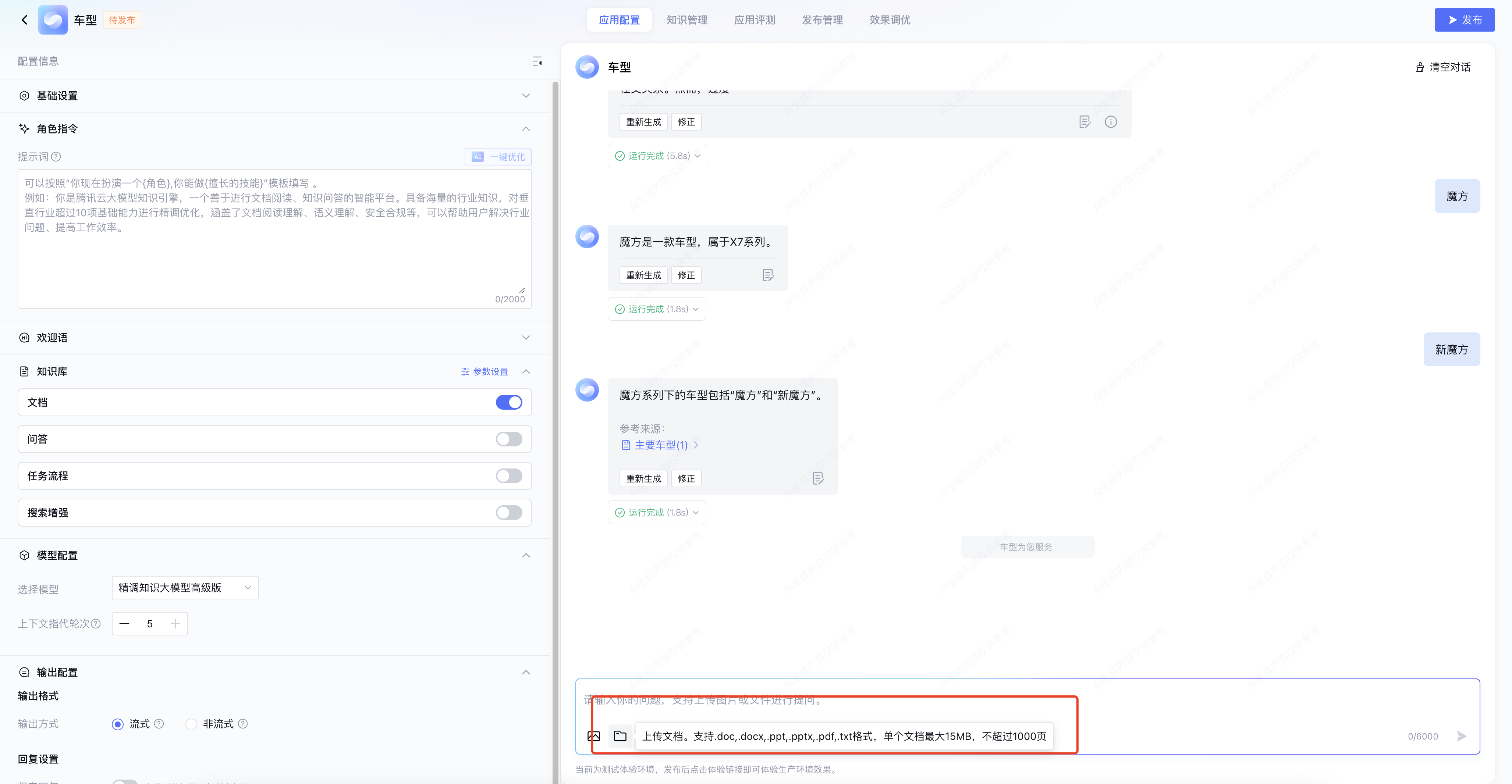Click the 发布 button
This screenshot has width=1512, height=784.
pos(1464,20)
